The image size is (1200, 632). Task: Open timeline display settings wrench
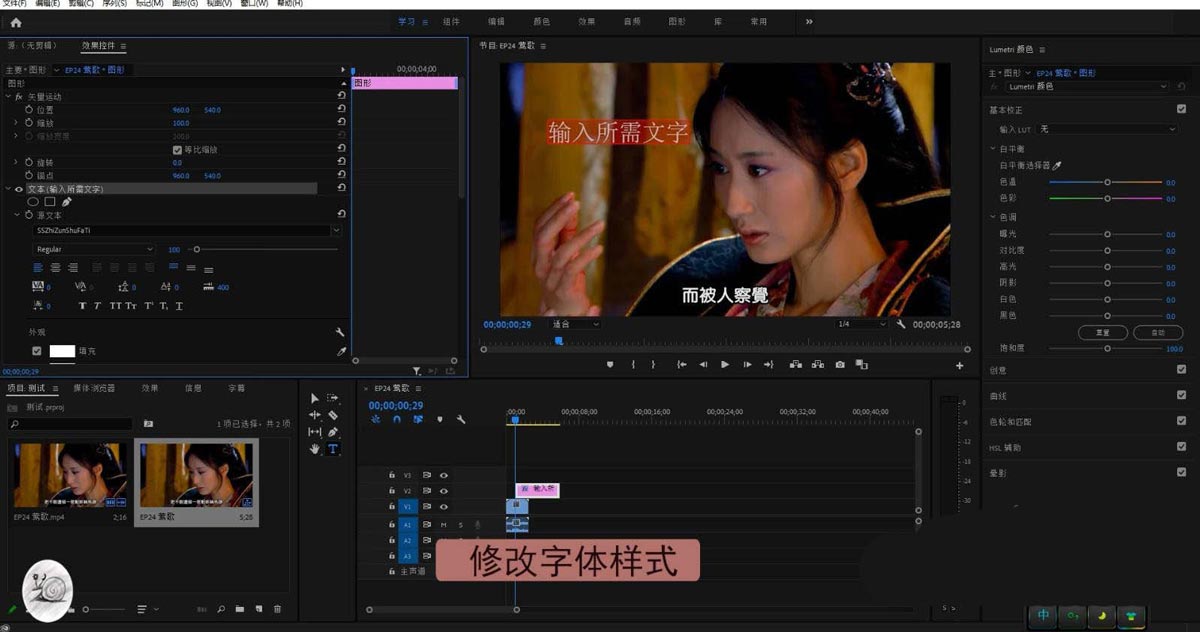(461, 420)
